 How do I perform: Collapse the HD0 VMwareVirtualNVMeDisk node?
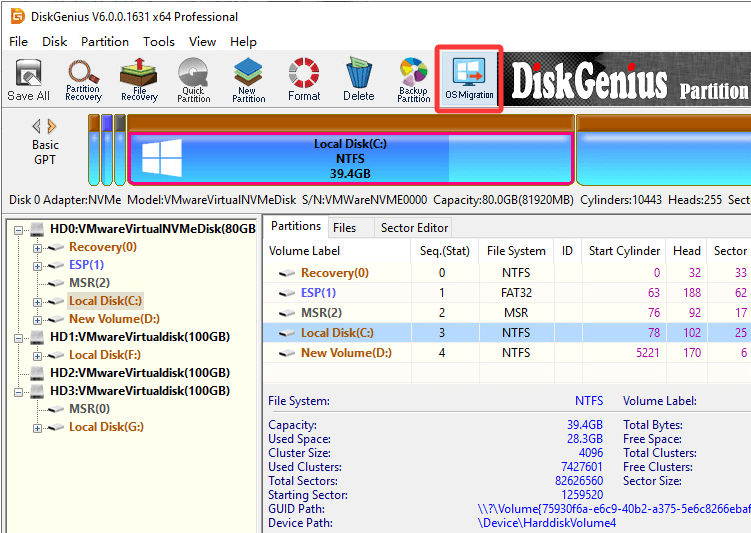[18, 229]
